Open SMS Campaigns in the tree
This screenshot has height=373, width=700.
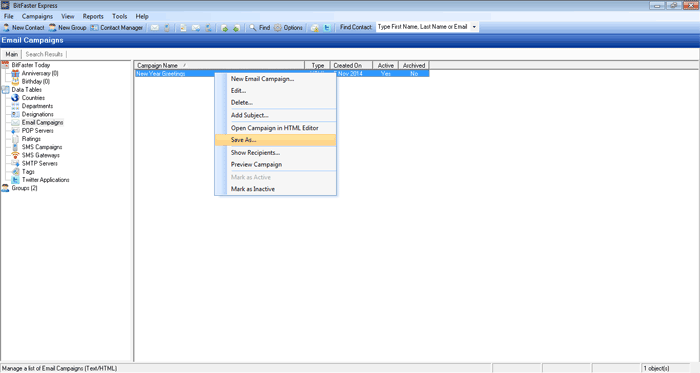(x=37, y=147)
